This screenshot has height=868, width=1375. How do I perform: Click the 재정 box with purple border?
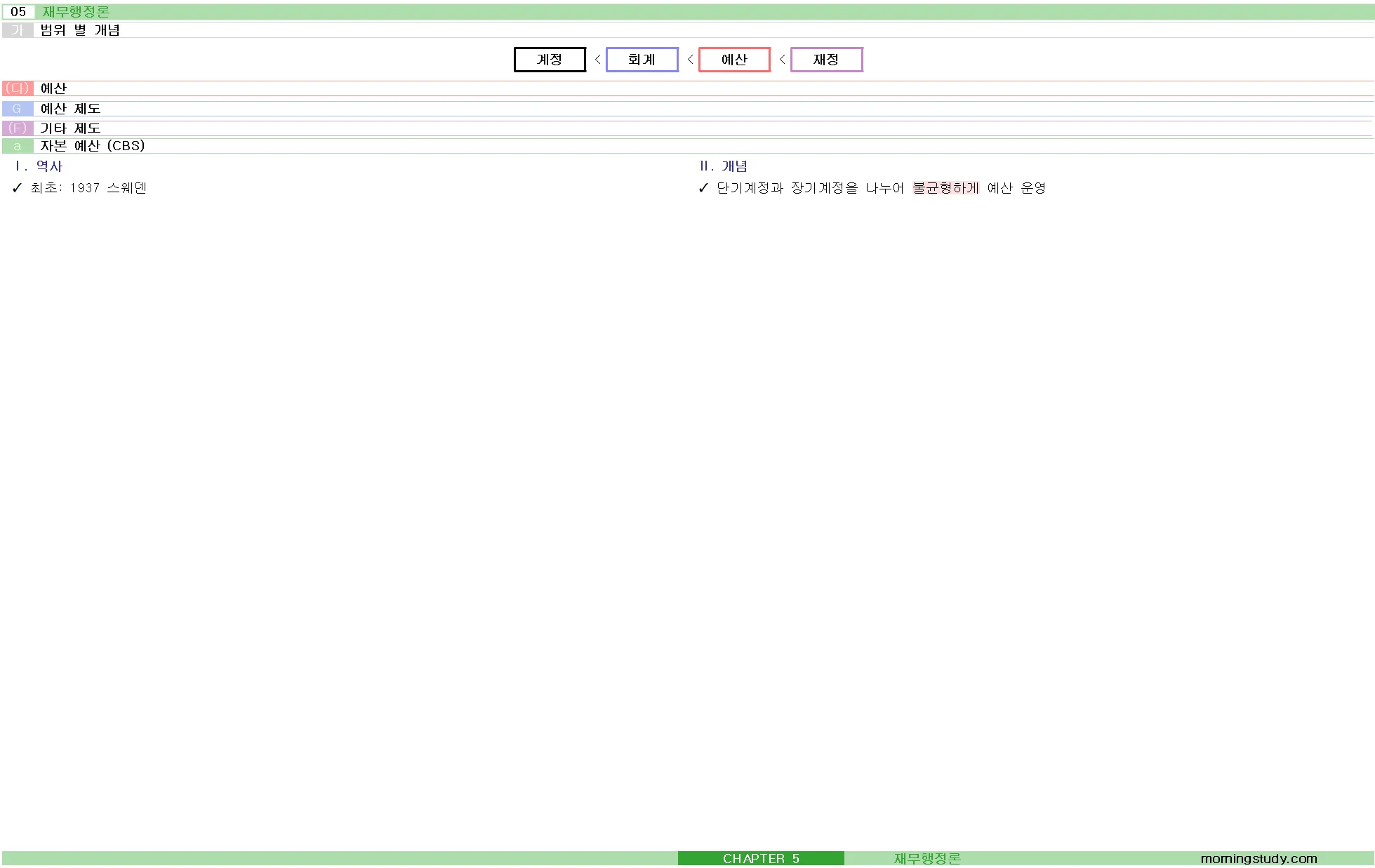coord(827,60)
